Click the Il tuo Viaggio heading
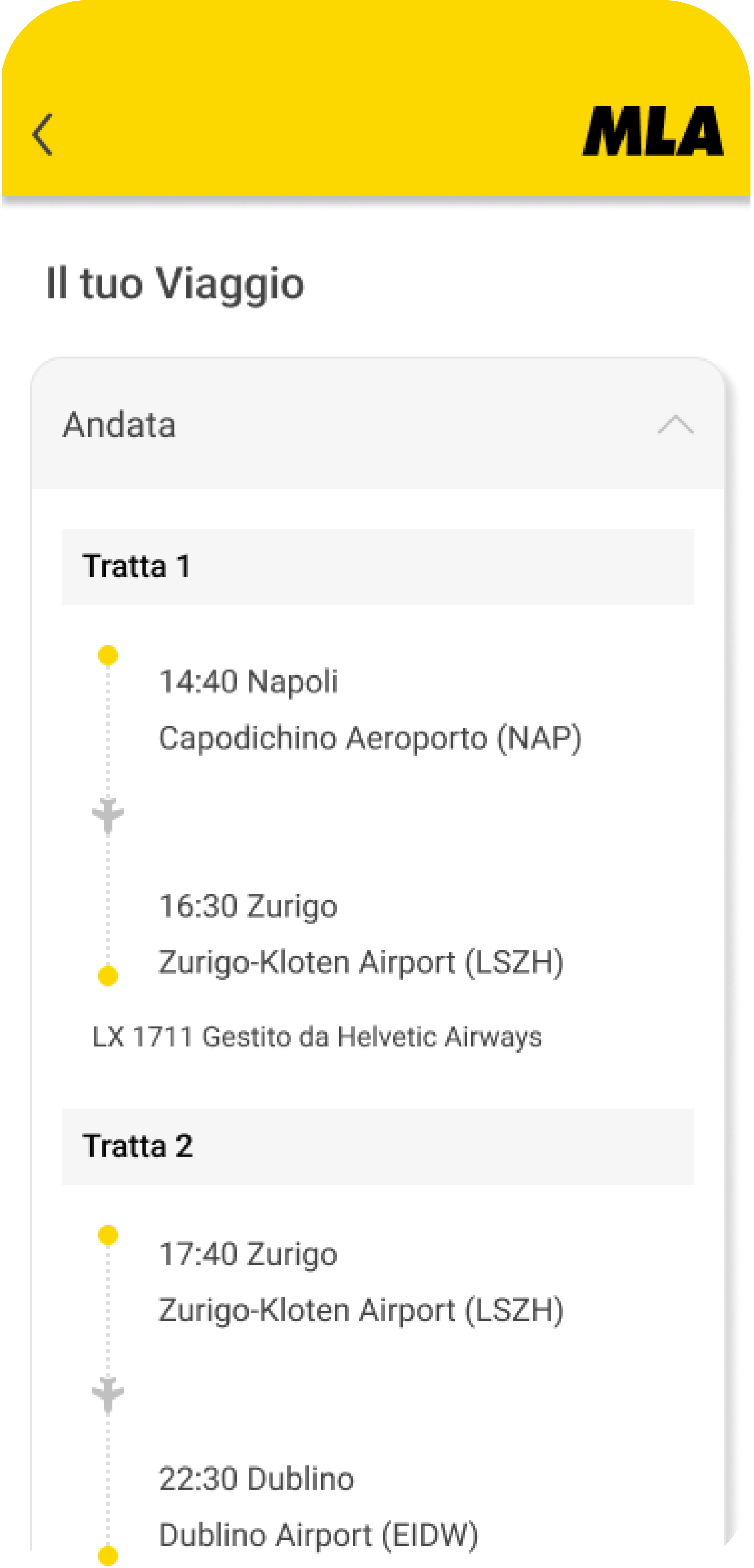The width and height of the screenshot is (754, 1568). 175,284
